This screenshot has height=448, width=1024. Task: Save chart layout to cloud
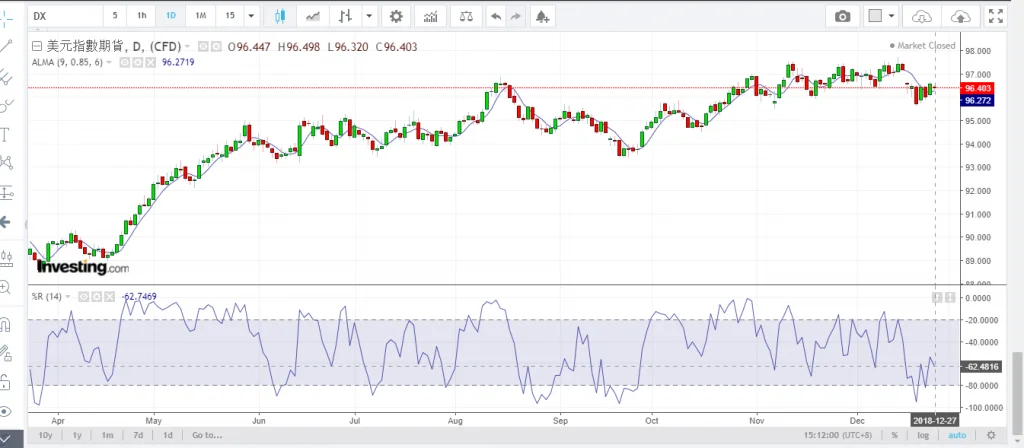tap(960, 16)
